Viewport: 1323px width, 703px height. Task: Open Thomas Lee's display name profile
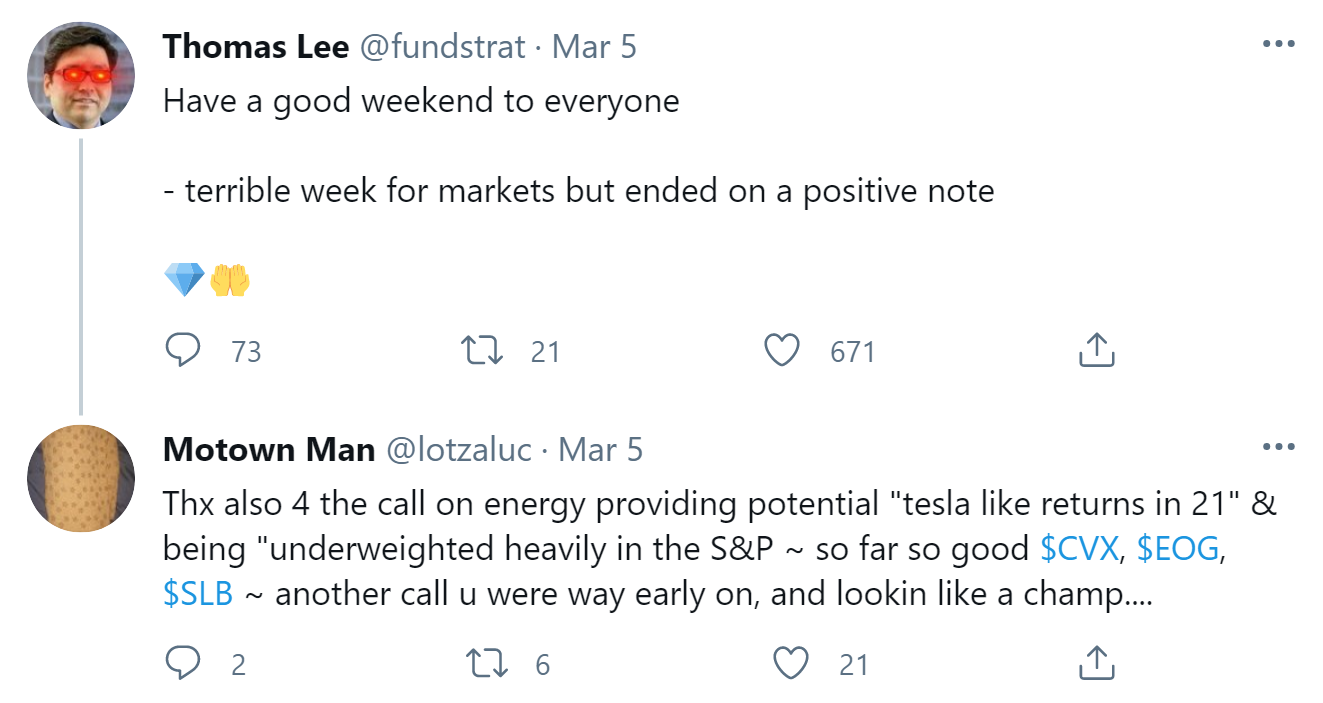[x=255, y=47]
